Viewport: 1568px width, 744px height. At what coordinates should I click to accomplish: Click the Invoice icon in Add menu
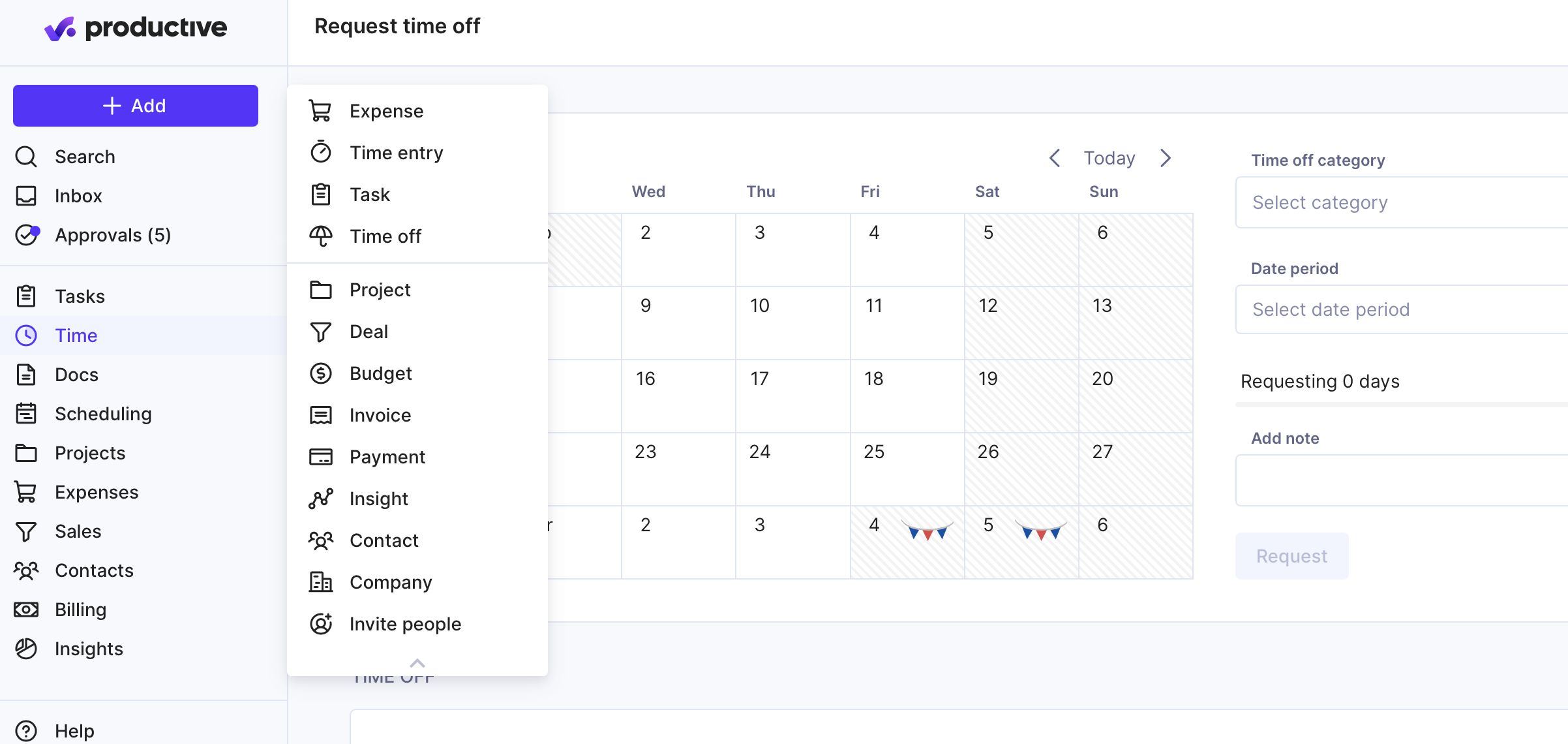pyautogui.click(x=321, y=415)
